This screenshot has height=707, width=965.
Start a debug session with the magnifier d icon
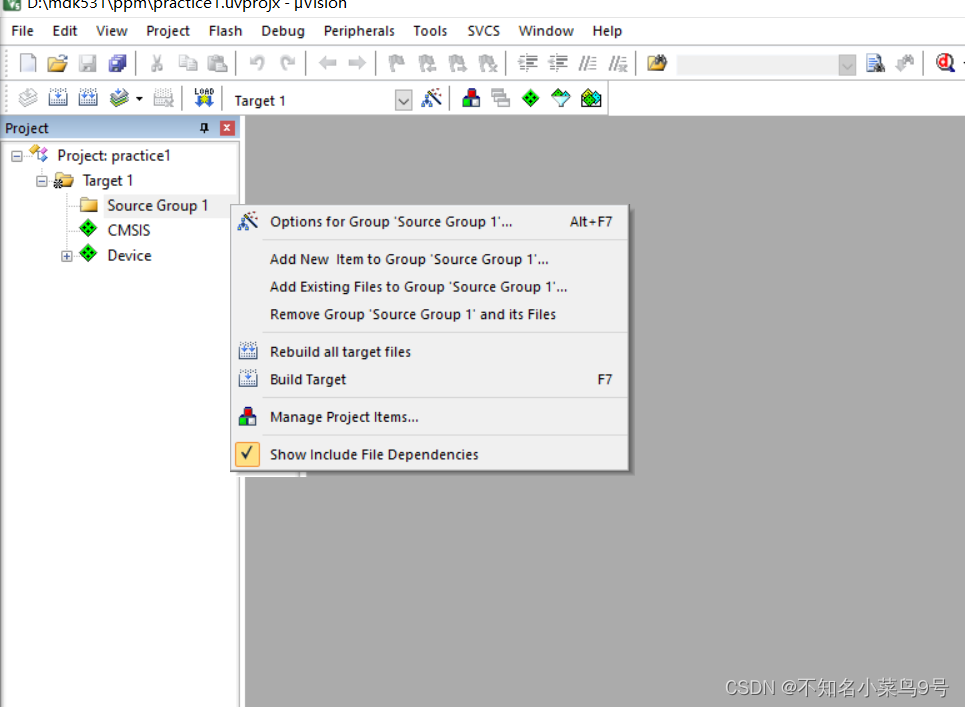[945, 63]
